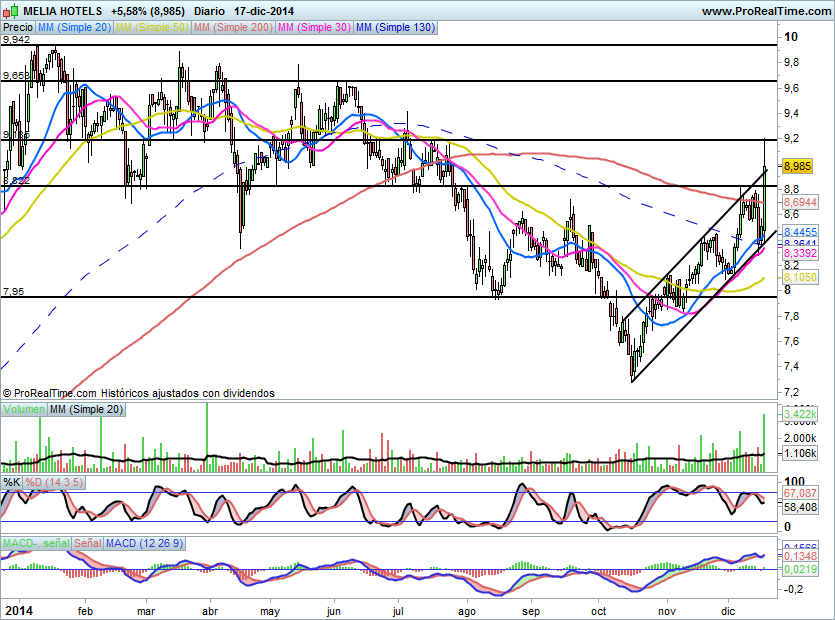This screenshot has width=835, height=620.
Task: Select the MM (Simple 20) price label
Action: pos(75,27)
